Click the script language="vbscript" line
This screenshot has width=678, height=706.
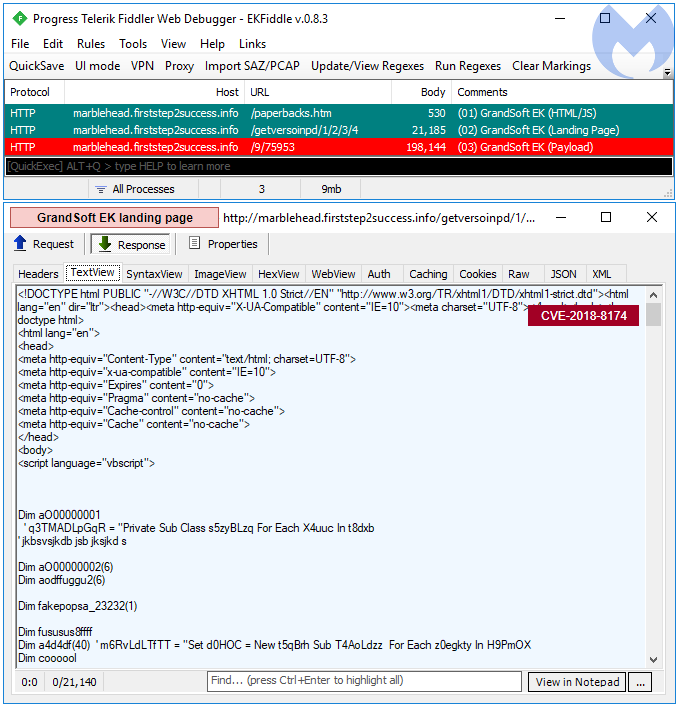[86, 463]
